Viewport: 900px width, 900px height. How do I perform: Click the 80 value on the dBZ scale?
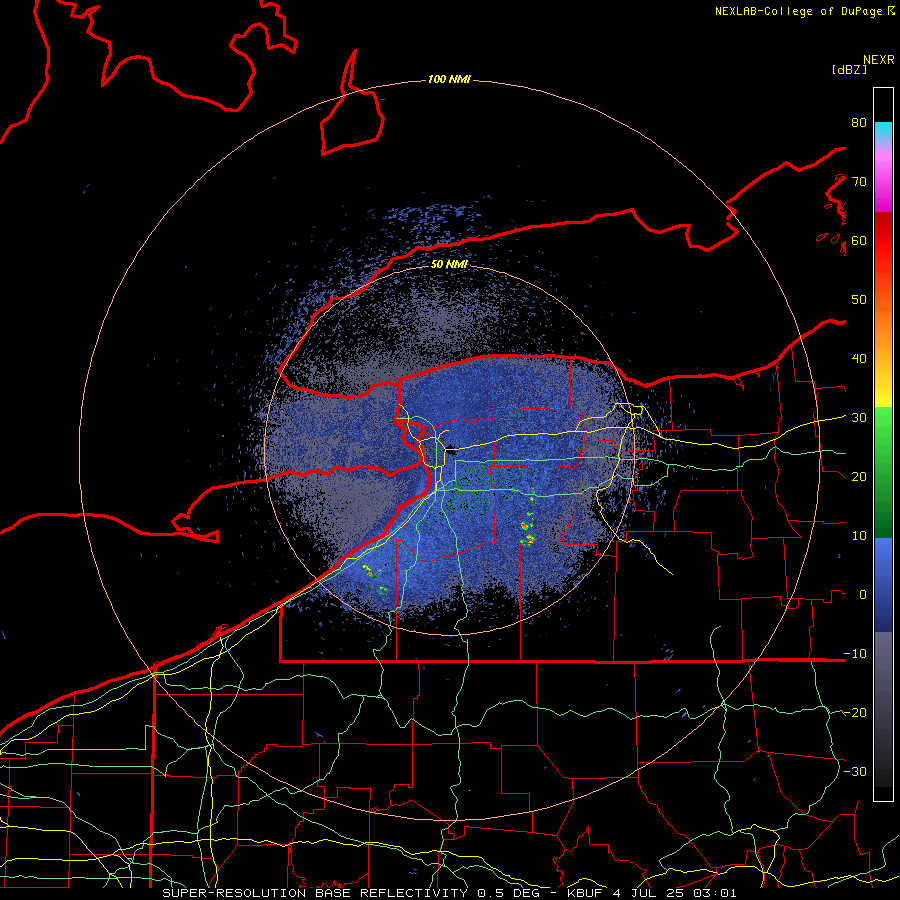point(859,123)
